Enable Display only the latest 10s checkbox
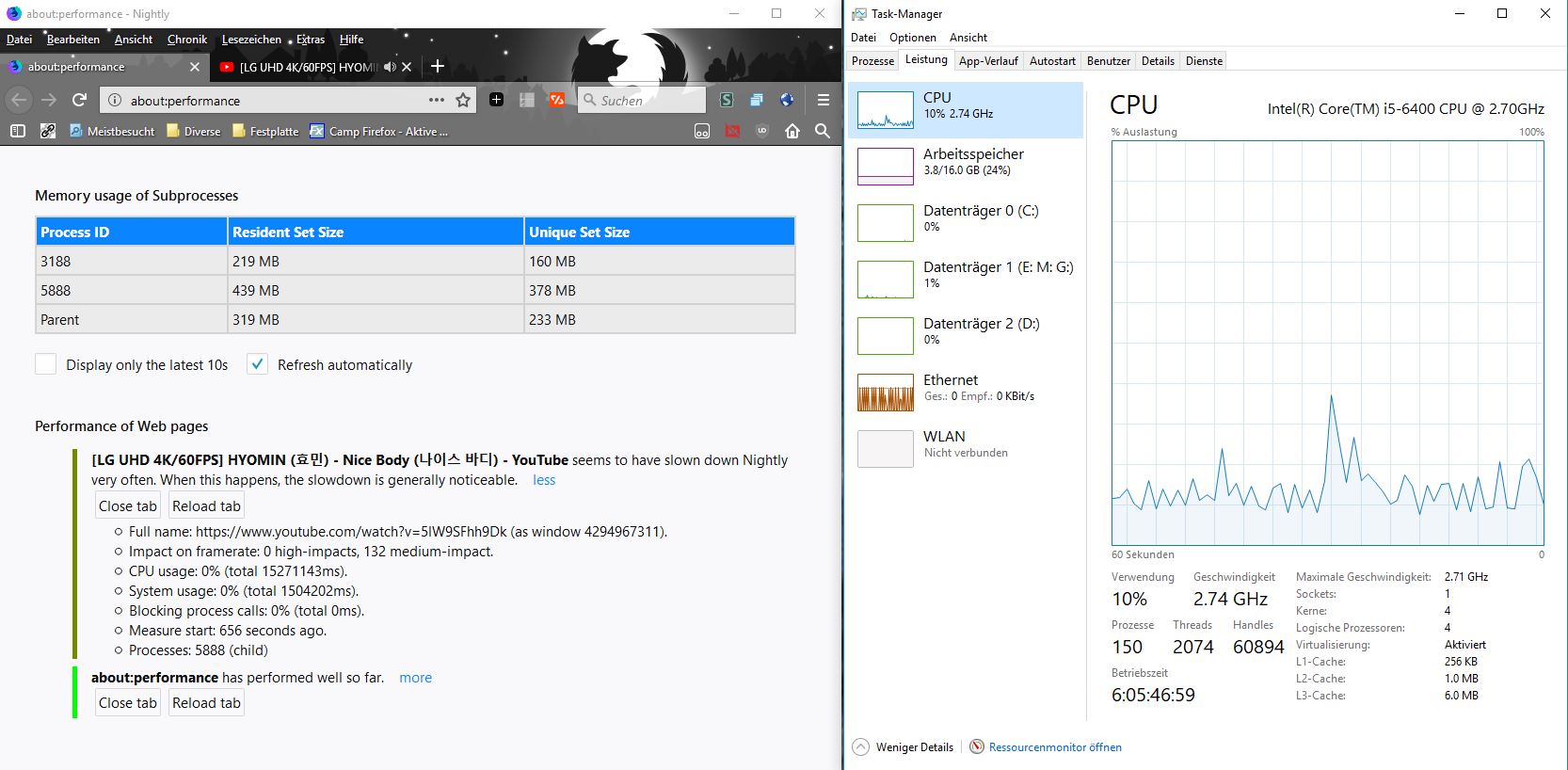This screenshot has width=1568, height=770. (x=46, y=364)
